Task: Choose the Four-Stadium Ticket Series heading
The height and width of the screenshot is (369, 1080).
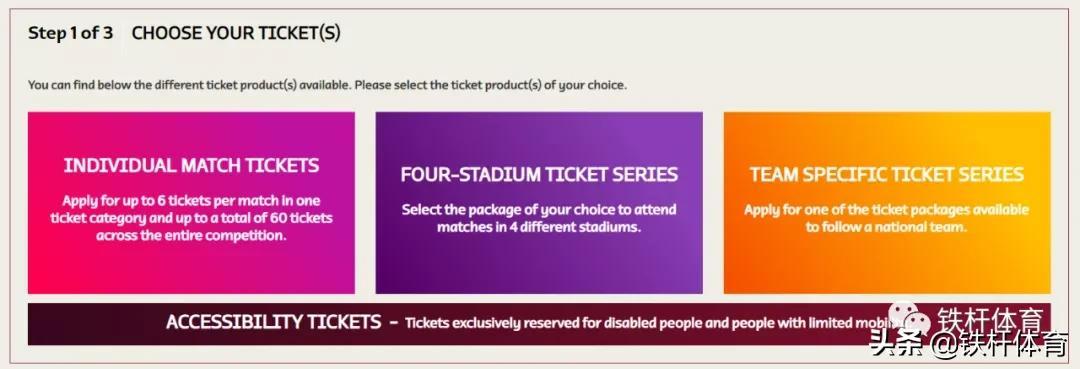Action: [x=539, y=174]
